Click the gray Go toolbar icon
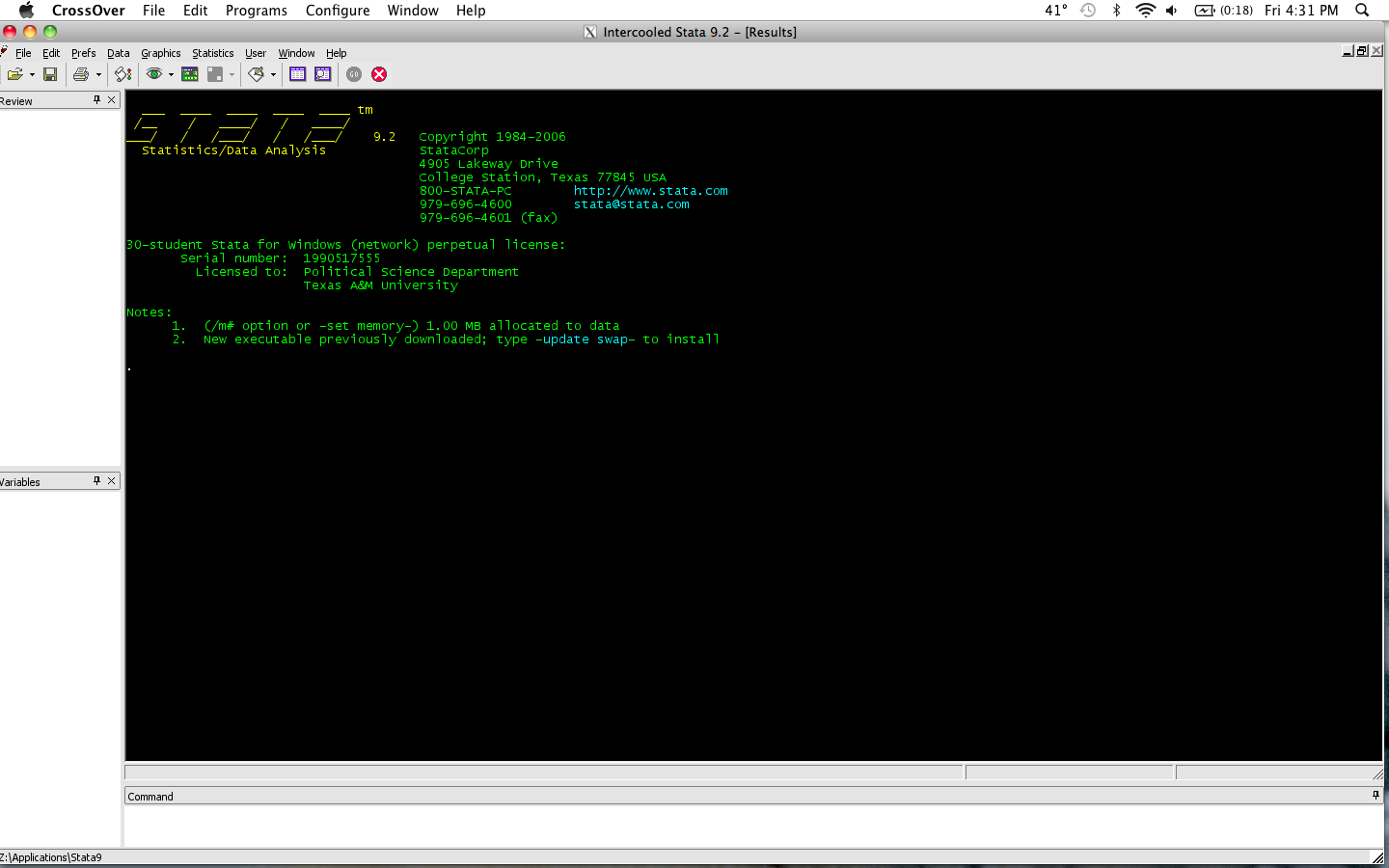This screenshot has width=1389, height=868. (353, 74)
